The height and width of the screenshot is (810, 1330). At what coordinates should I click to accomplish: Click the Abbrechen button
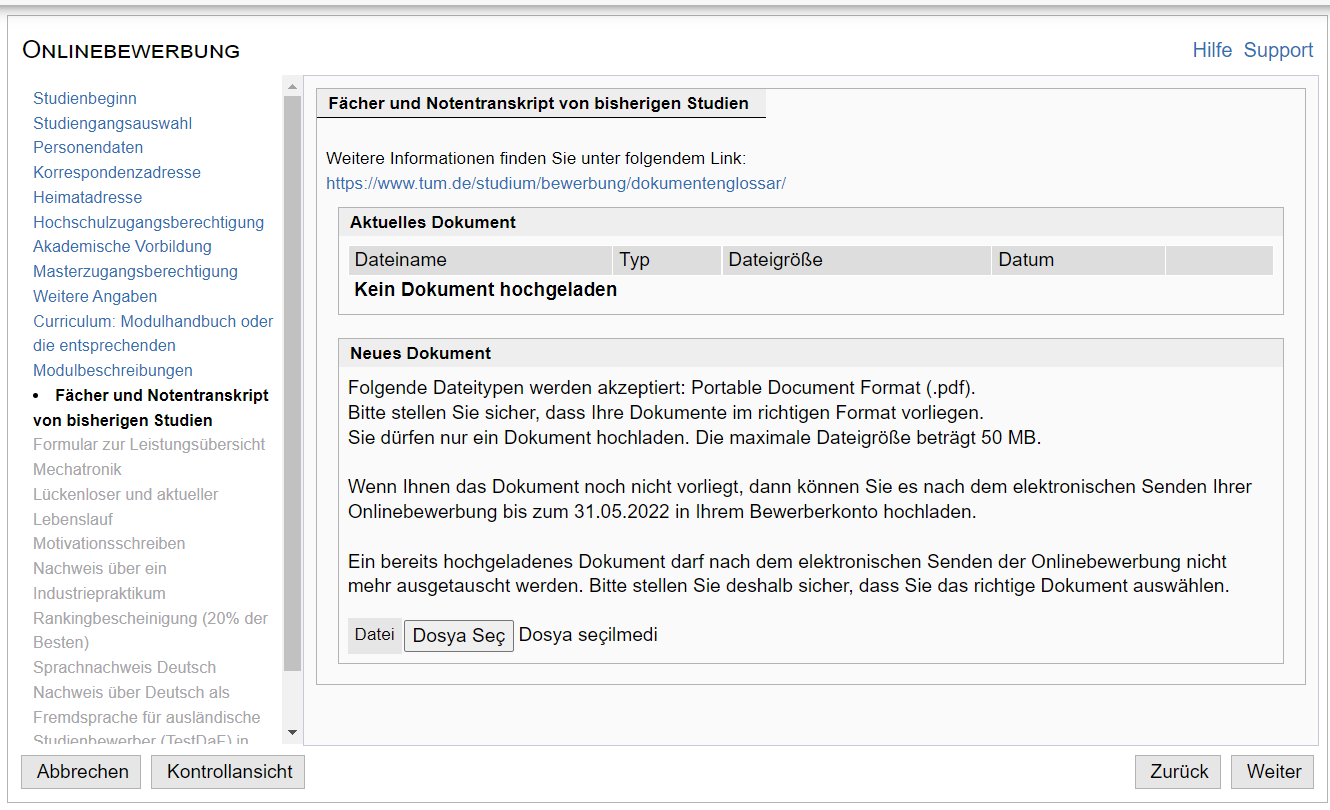[x=82, y=771]
